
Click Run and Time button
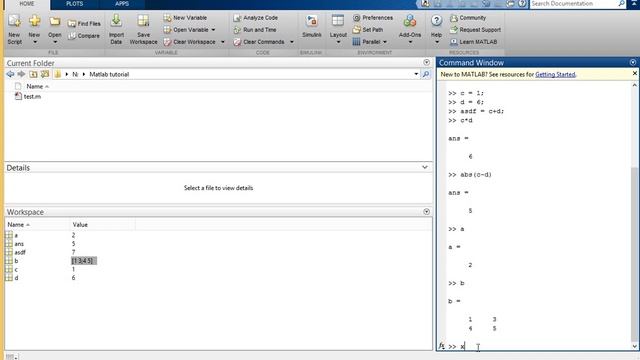255,30
